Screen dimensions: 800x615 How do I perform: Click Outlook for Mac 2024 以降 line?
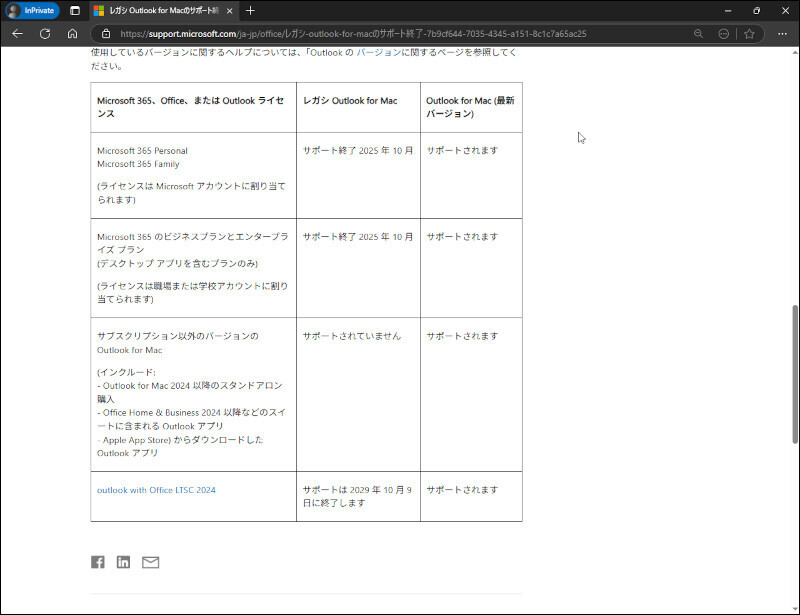click(x=189, y=392)
